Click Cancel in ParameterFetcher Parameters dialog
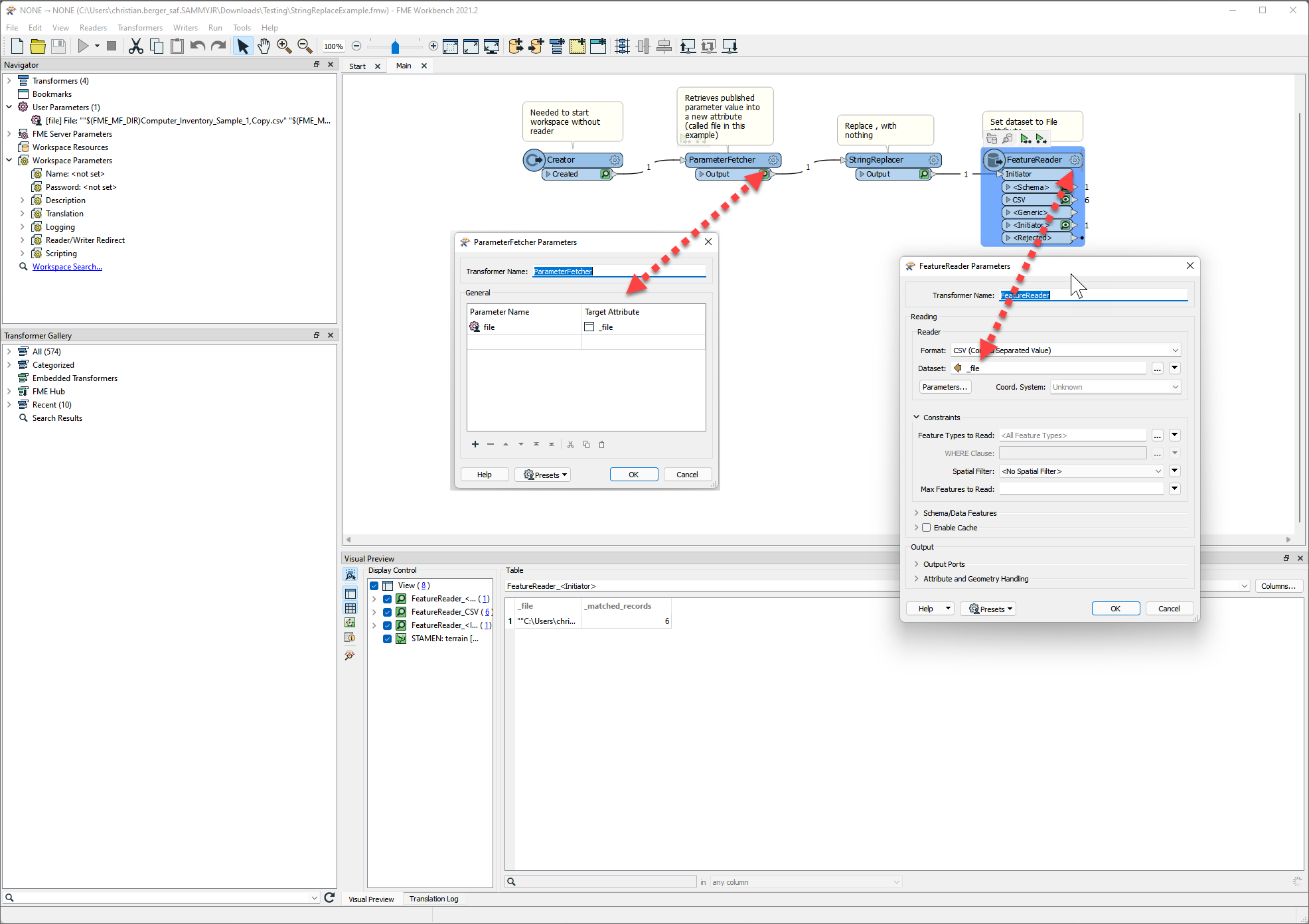Image resolution: width=1309 pixels, height=924 pixels. [x=687, y=475]
